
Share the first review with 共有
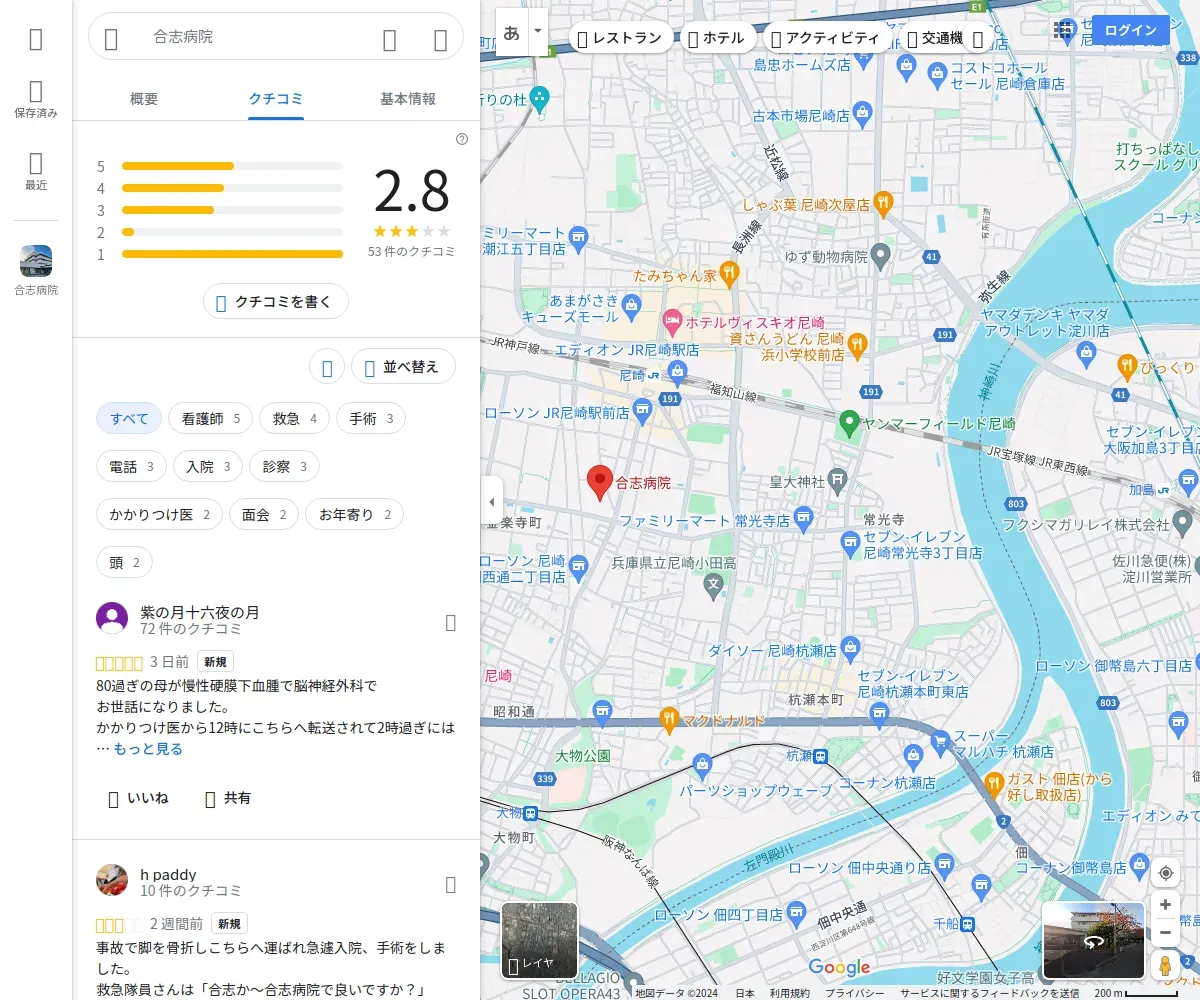tap(228, 798)
